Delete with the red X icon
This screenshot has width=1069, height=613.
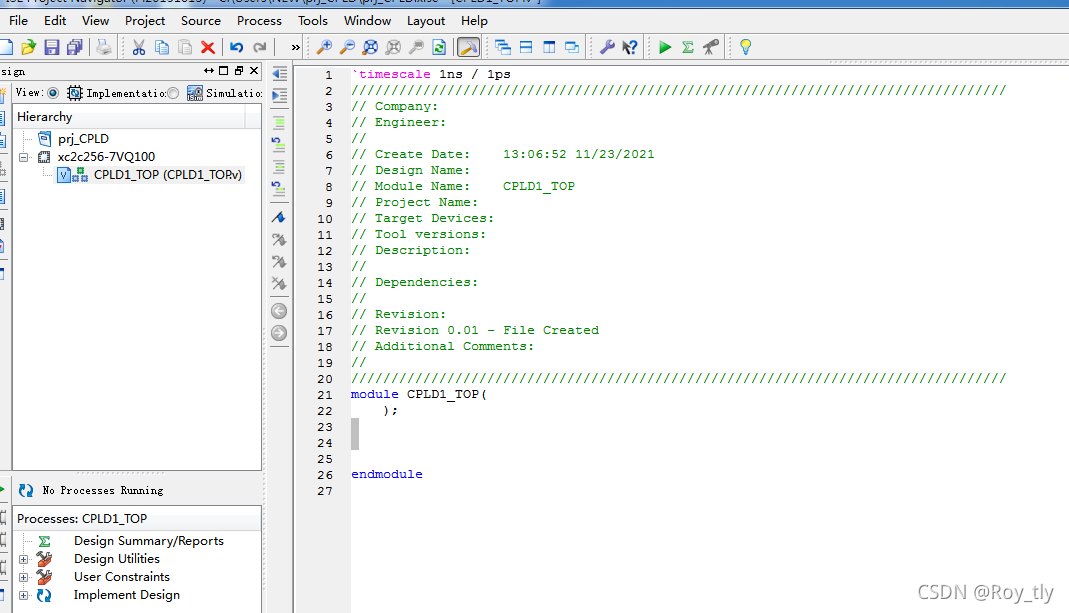[x=208, y=47]
